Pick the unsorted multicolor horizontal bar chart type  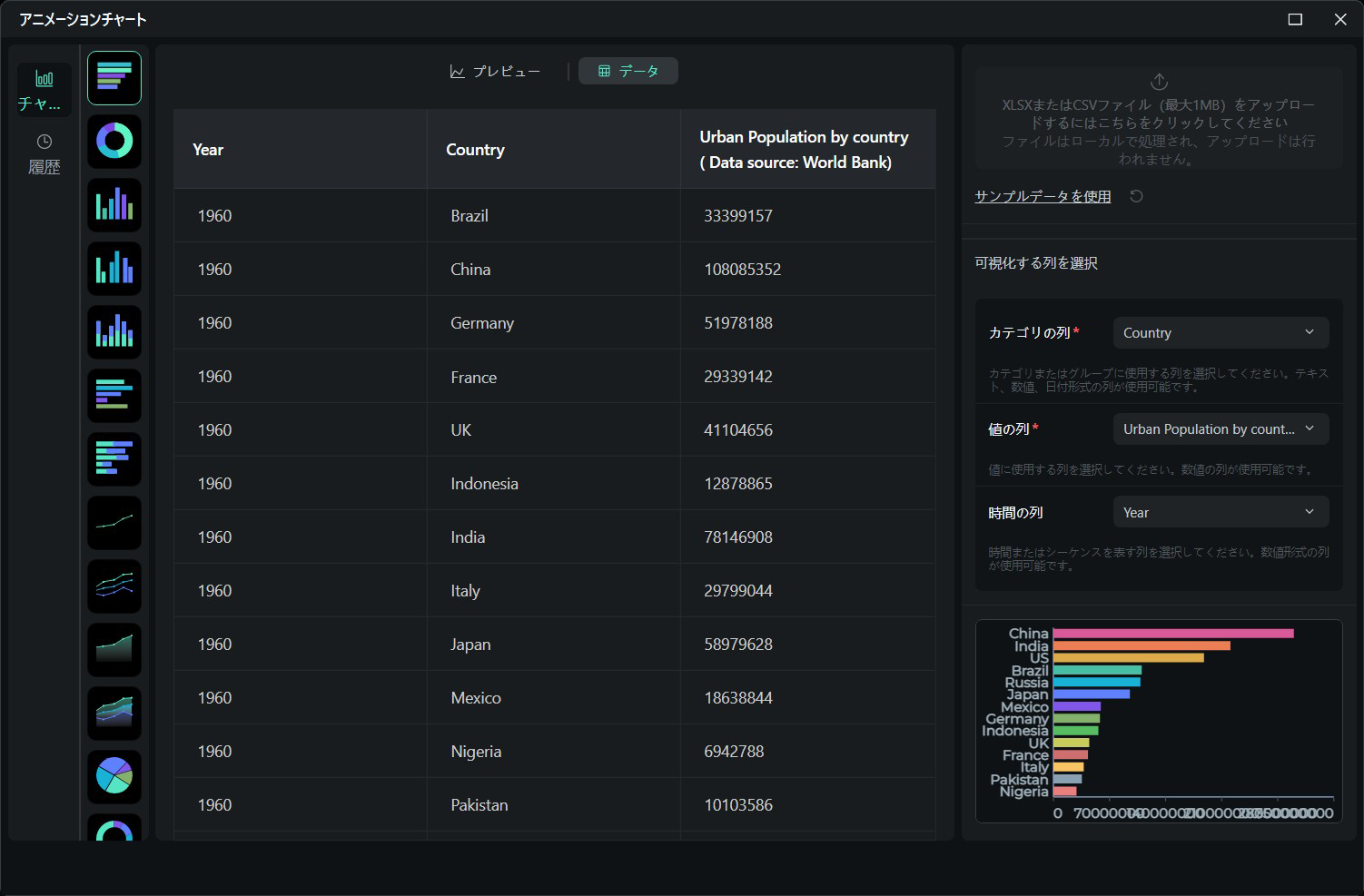(x=114, y=396)
